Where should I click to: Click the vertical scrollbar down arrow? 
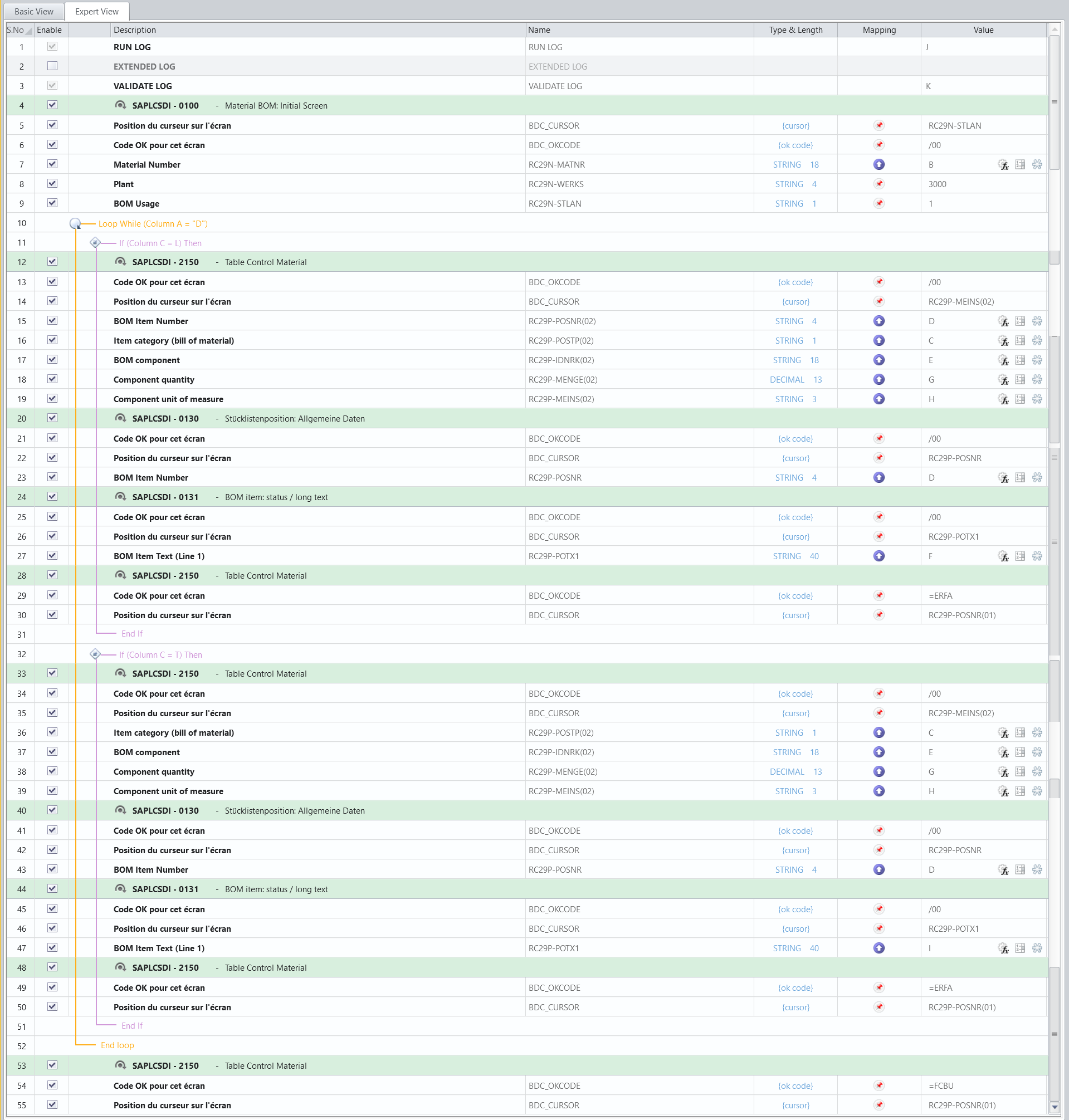pos(1055,1107)
